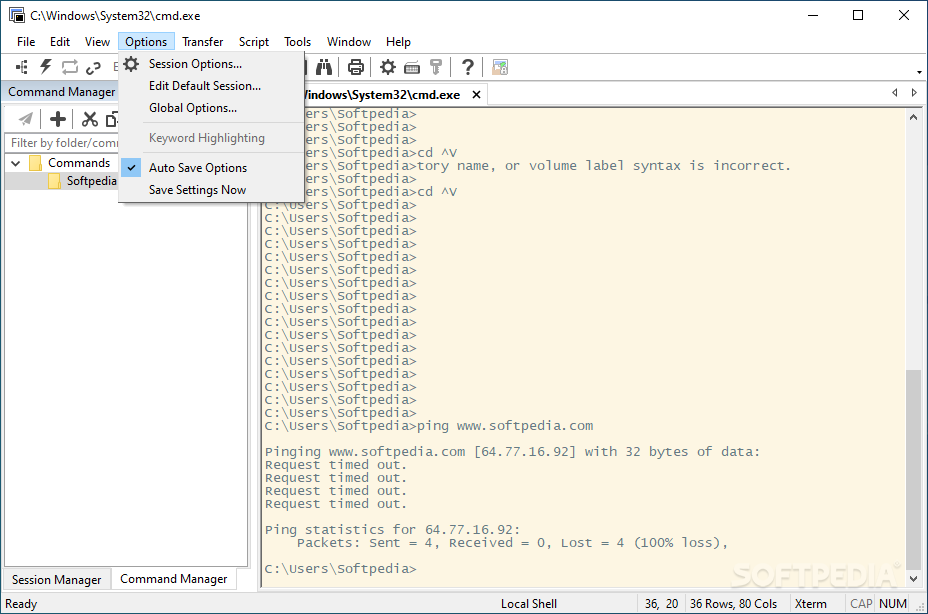The image size is (928, 614).
Task: Open the toolbar overflow arrow at right
Action: click(919, 72)
